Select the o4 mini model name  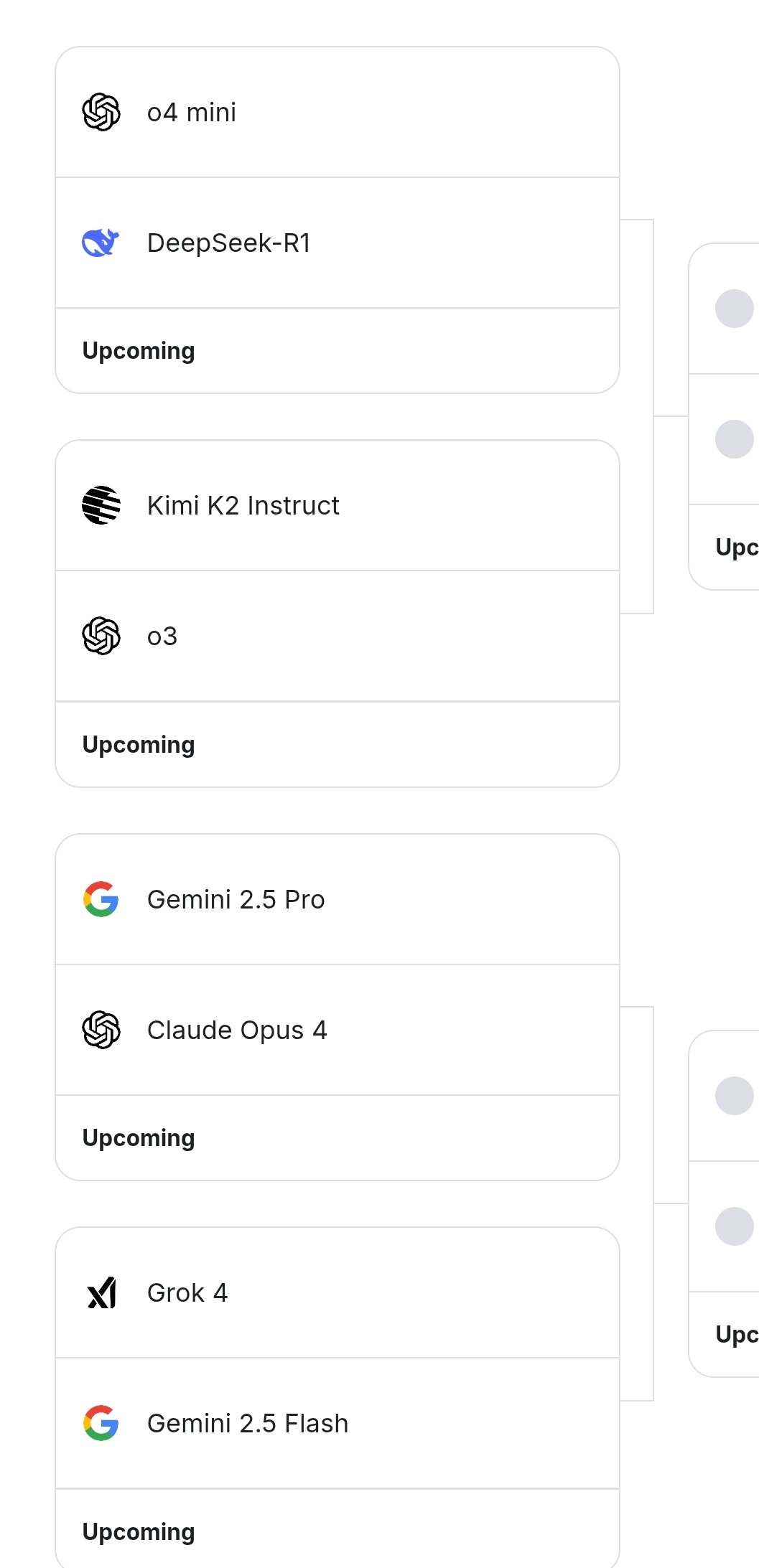click(x=192, y=113)
